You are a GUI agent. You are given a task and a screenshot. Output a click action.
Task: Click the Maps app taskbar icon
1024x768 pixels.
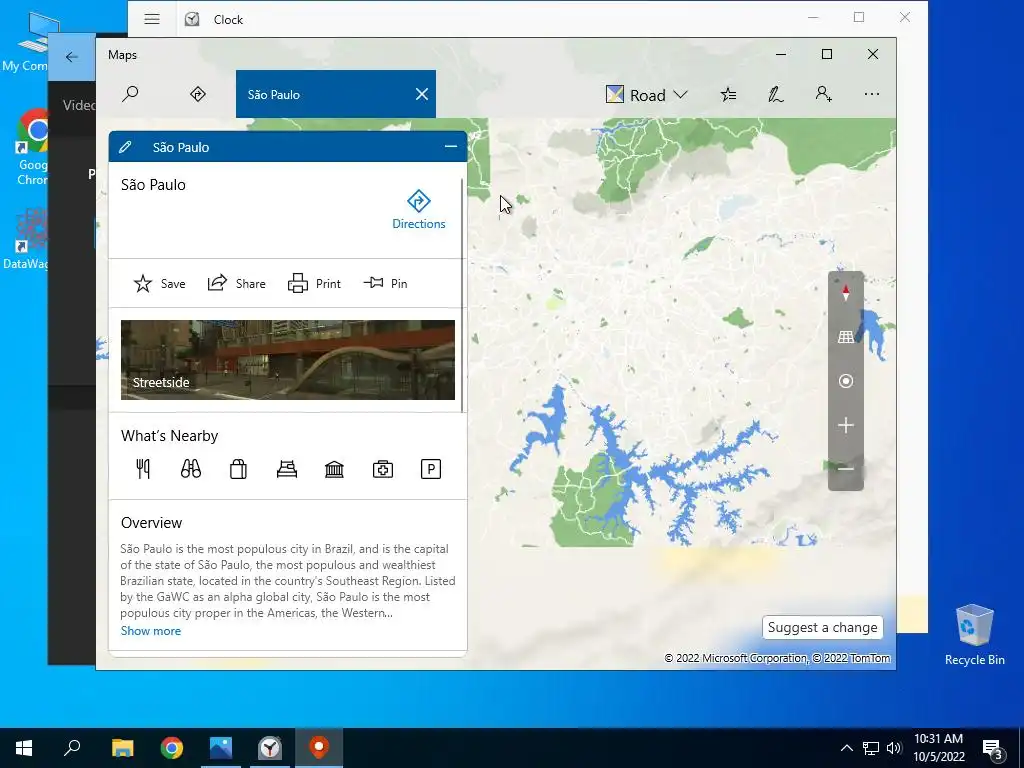pos(319,748)
